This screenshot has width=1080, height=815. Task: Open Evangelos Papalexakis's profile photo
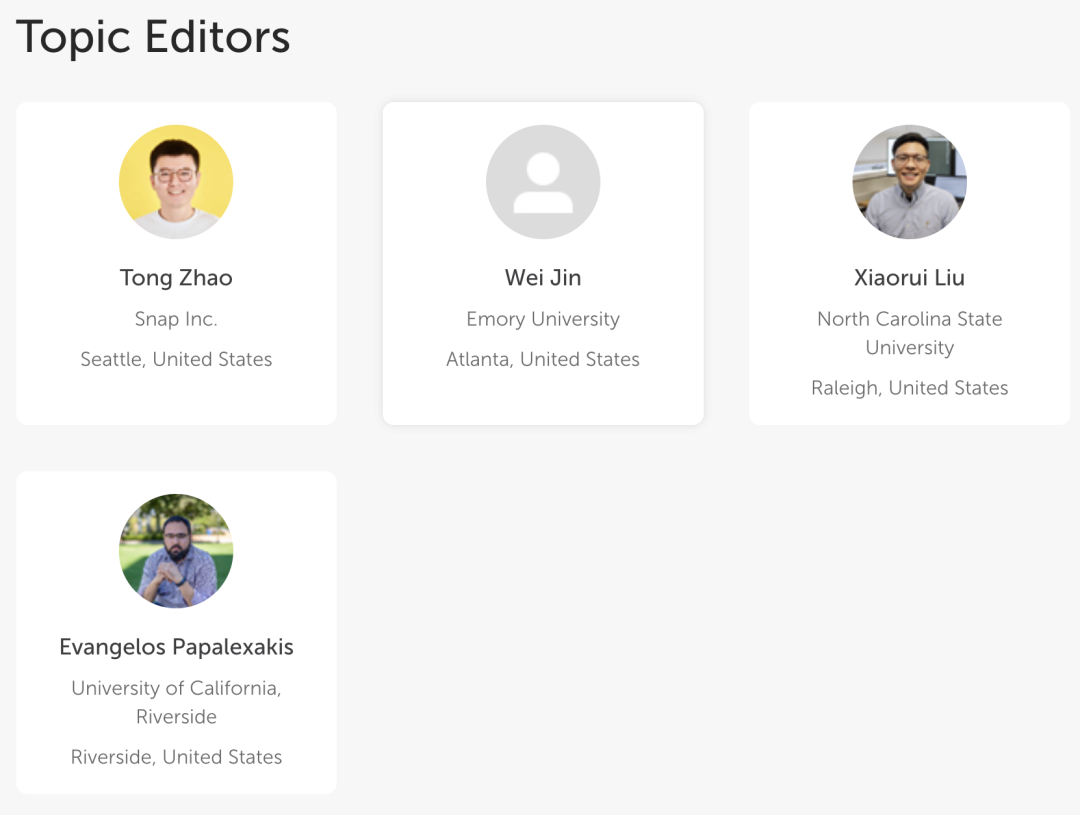[x=176, y=551]
